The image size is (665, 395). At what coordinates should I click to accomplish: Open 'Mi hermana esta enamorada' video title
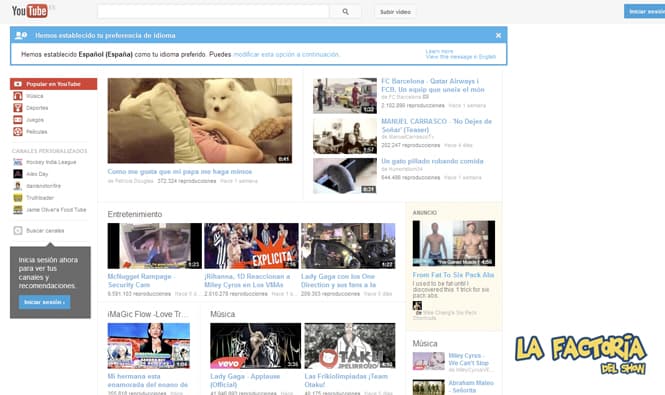148,381
